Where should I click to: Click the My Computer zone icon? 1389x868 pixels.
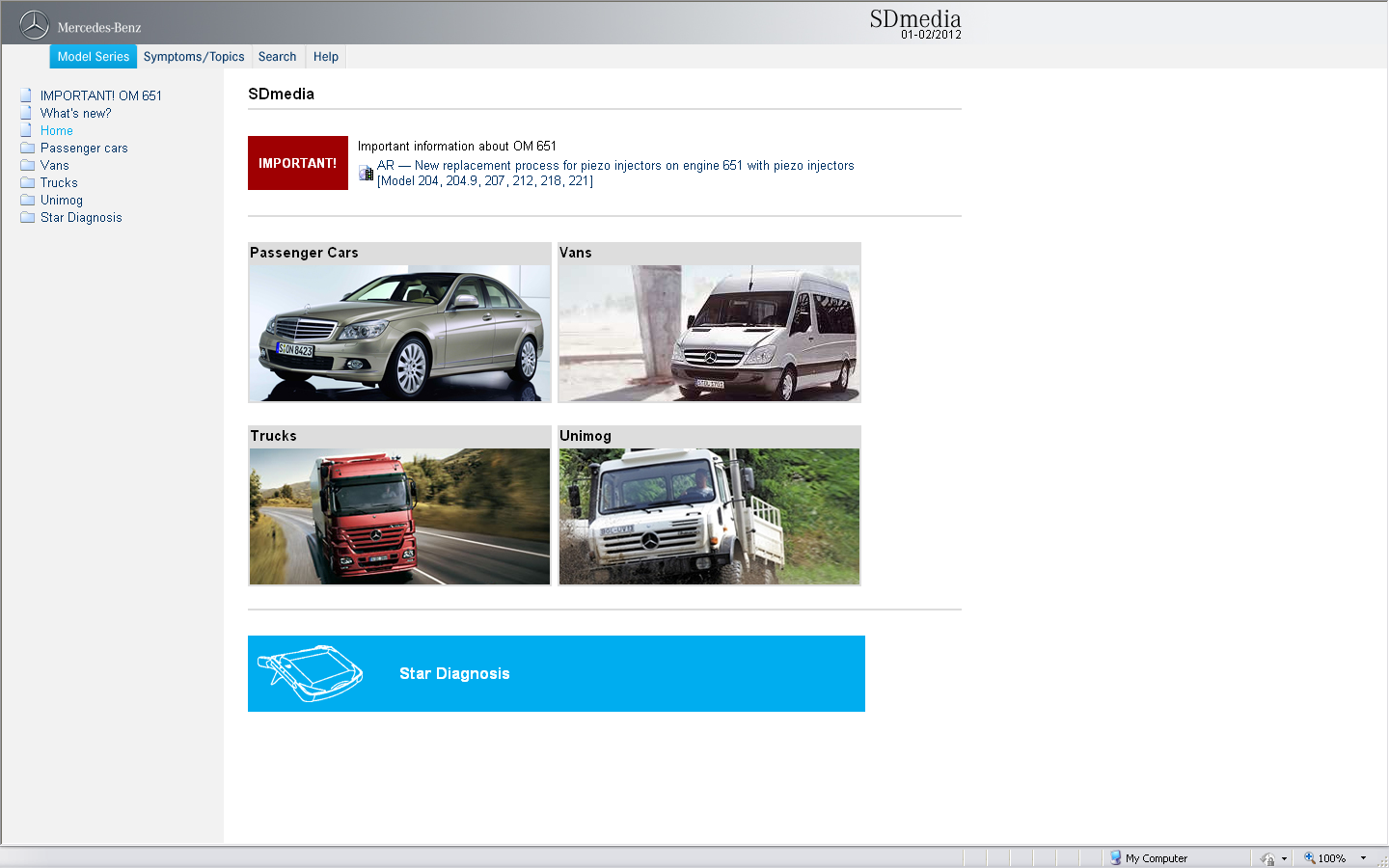click(1116, 857)
